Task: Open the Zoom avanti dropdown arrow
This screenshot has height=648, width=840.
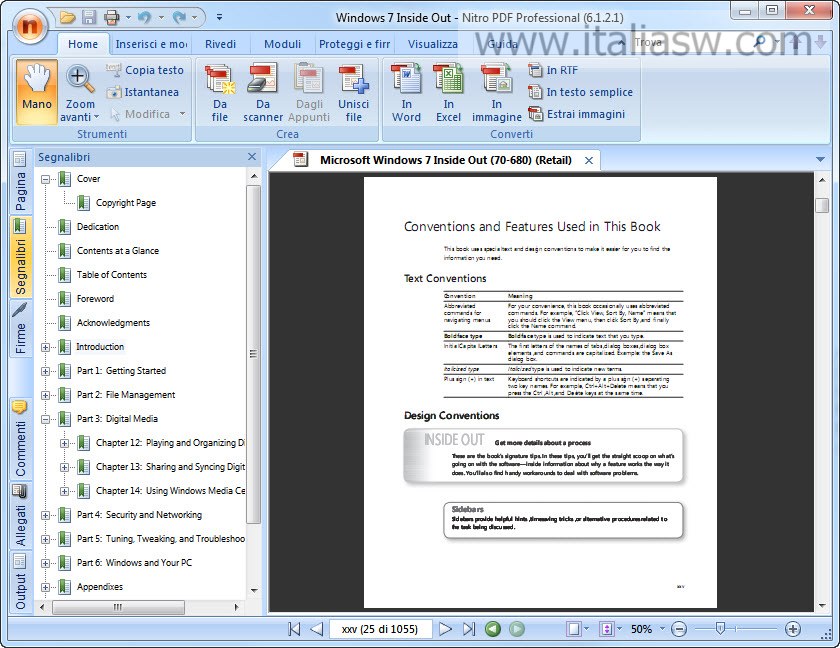Action: click(x=96, y=117)
